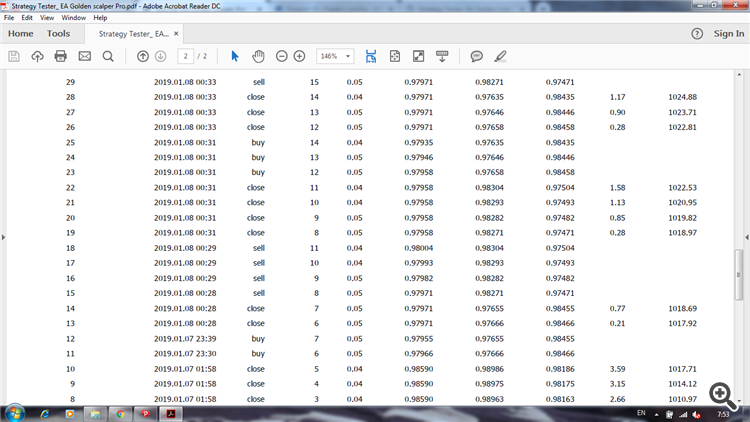Click profit value 1.17
Screen dimensions: 750x422
coord(617,97)
